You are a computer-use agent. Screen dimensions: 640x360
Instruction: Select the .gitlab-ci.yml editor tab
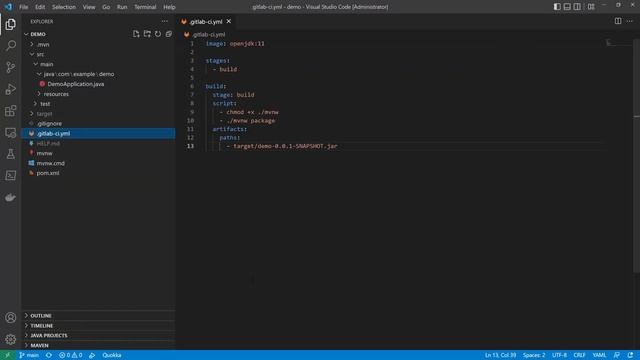pos(206,22)
